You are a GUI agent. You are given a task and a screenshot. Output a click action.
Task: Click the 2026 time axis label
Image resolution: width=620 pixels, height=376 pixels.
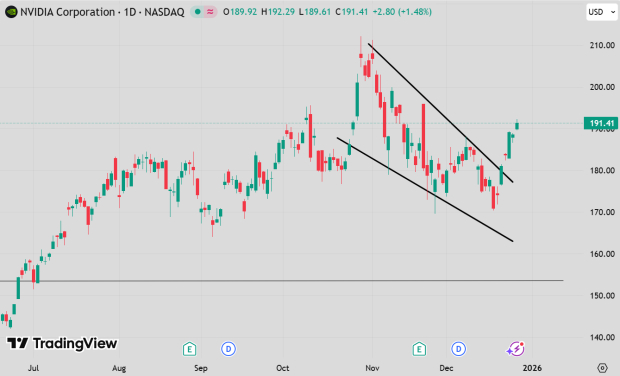point(532,368)
